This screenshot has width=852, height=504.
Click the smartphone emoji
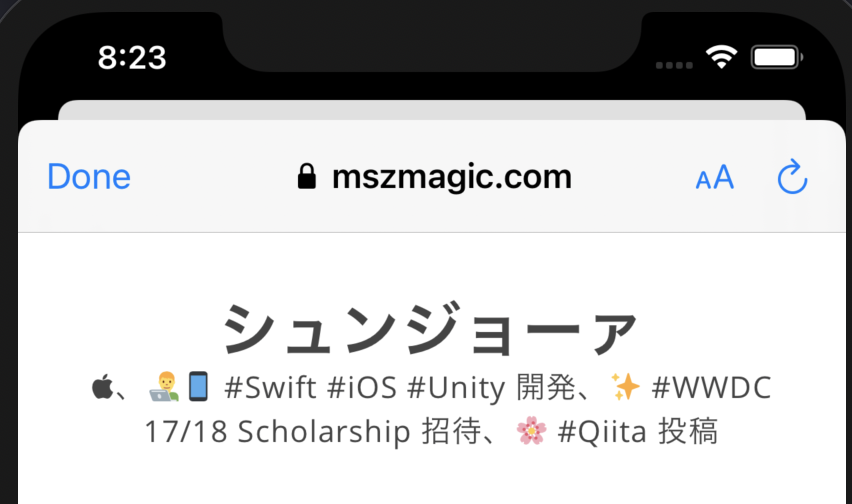point(198,387)
